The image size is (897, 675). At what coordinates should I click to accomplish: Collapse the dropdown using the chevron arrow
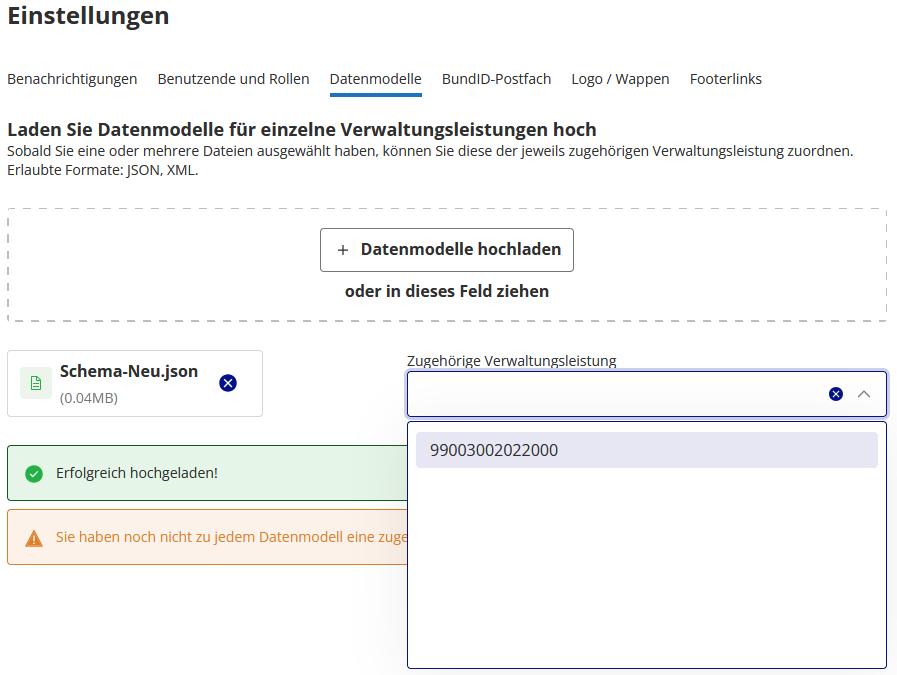click(864, 394)
